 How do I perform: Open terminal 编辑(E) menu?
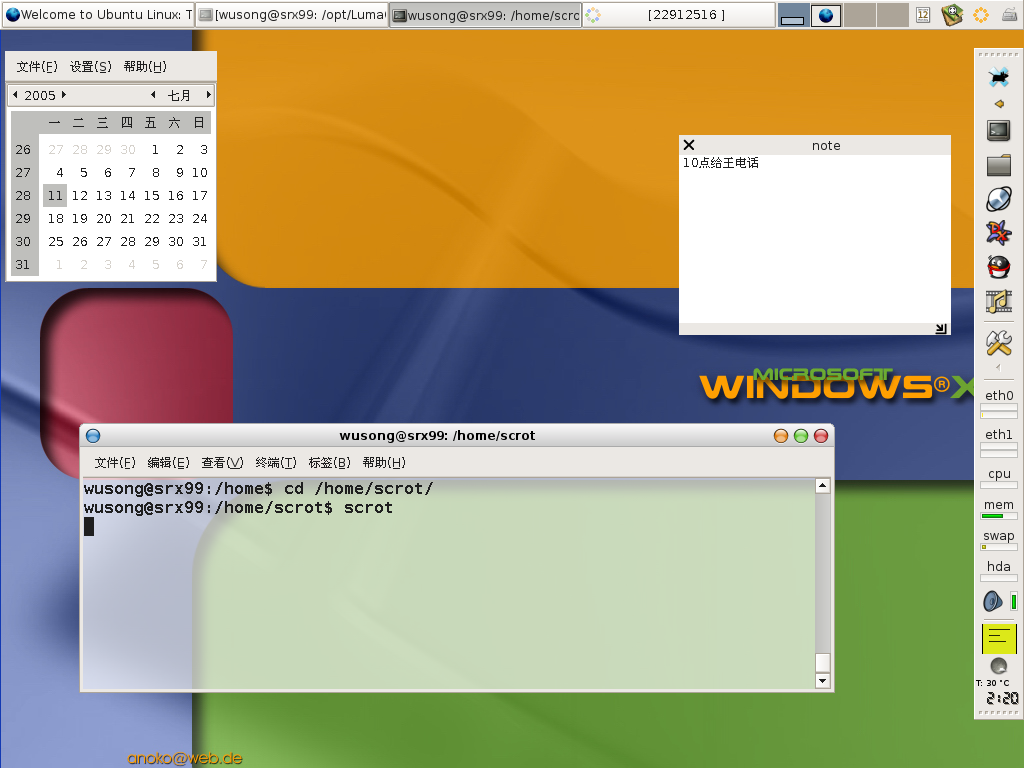point(168,463)
